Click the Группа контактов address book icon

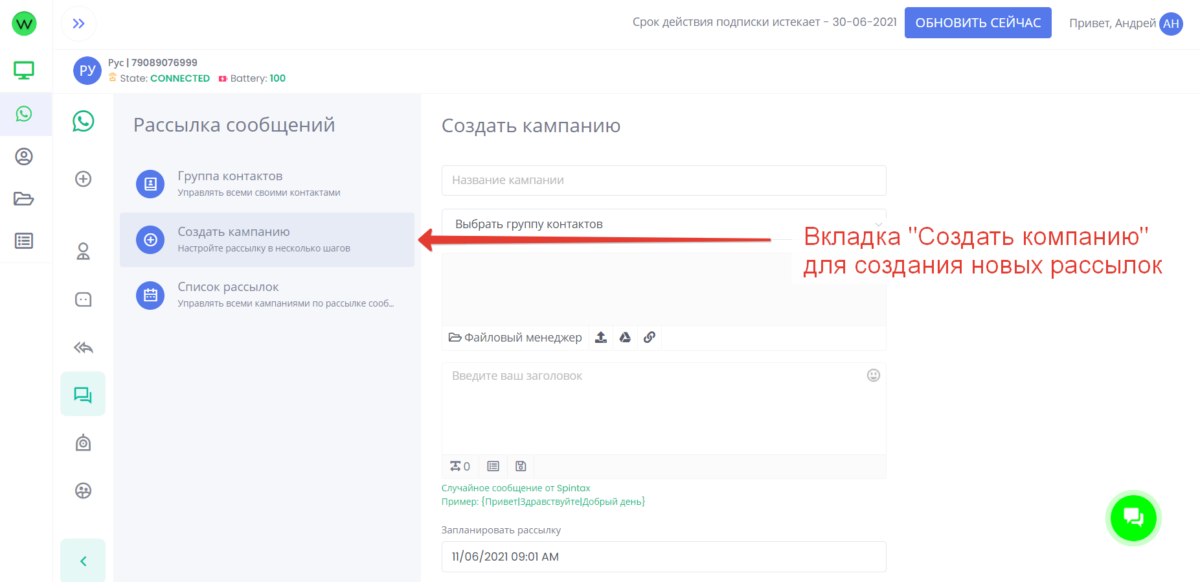[150, 184]
